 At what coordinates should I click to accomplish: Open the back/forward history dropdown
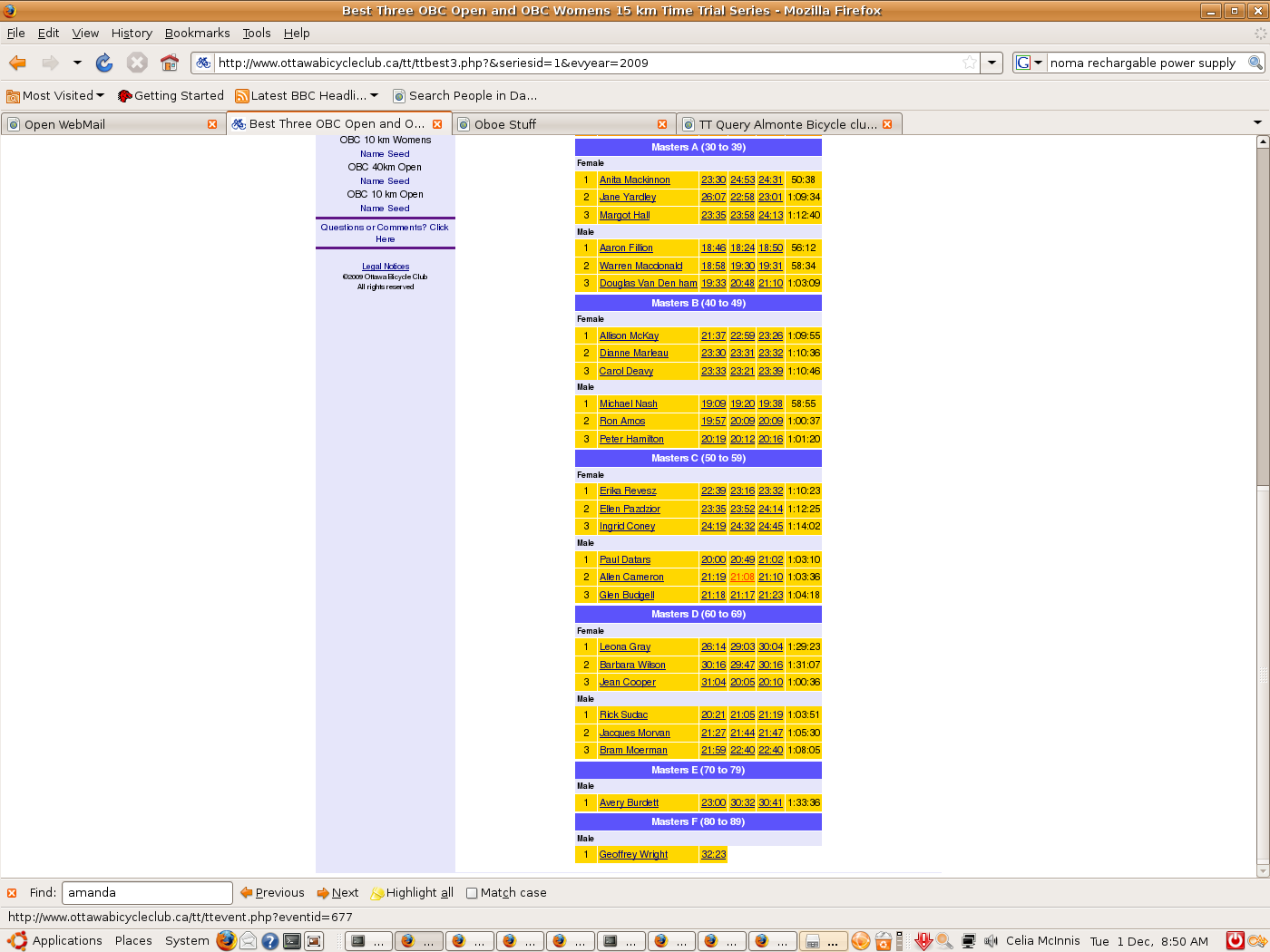pos(77,63)
